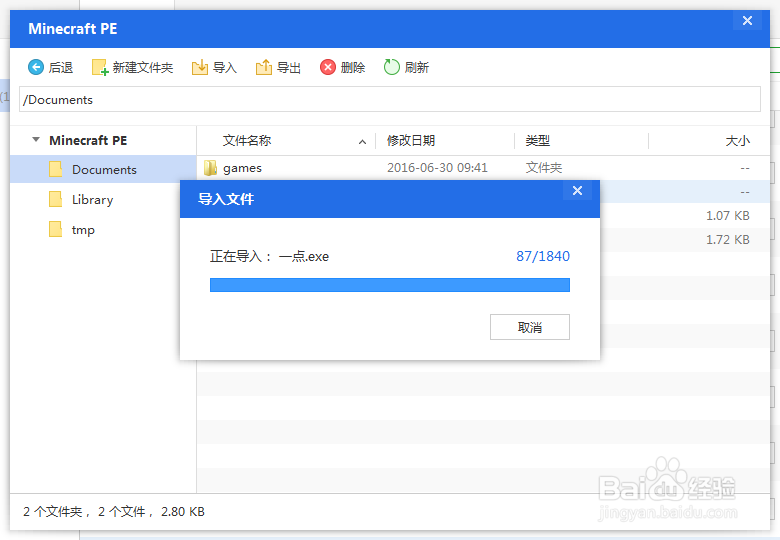Click the 1.07 KB size cell
The height and width of the screenshot is (540, 780).
point(728,216)
